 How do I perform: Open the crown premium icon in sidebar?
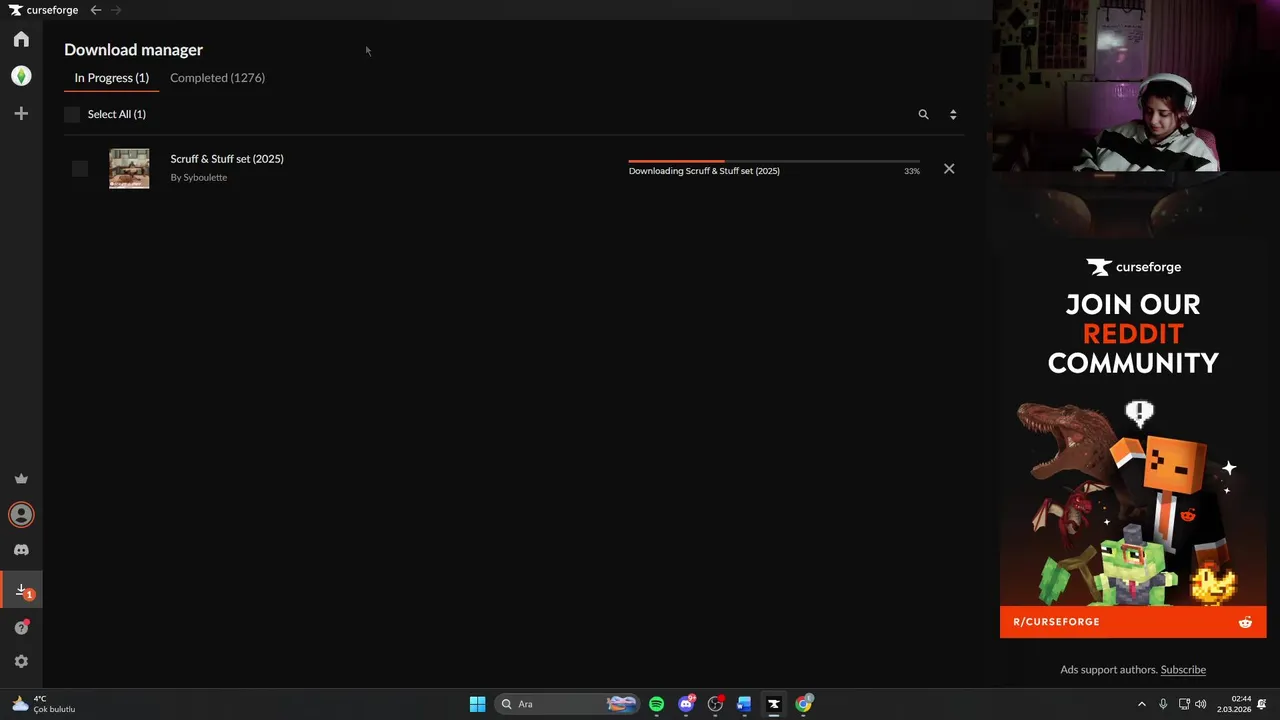click(x=21, y=479)
